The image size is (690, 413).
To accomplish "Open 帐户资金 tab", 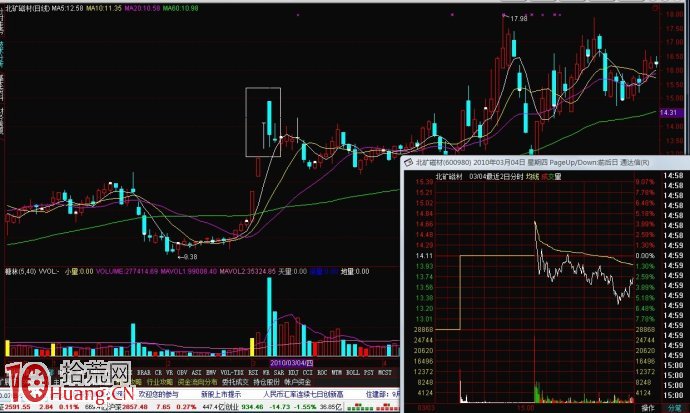I will click(x=298, y=382).
